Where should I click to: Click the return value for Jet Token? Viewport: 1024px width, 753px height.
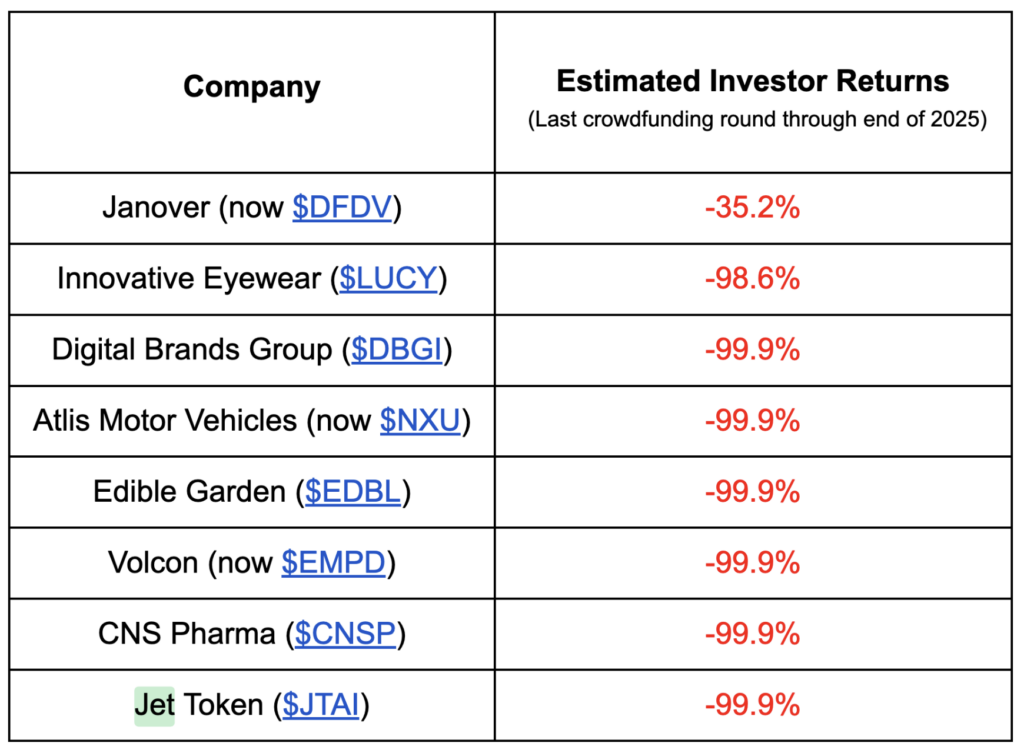click(x=752, y=705)
